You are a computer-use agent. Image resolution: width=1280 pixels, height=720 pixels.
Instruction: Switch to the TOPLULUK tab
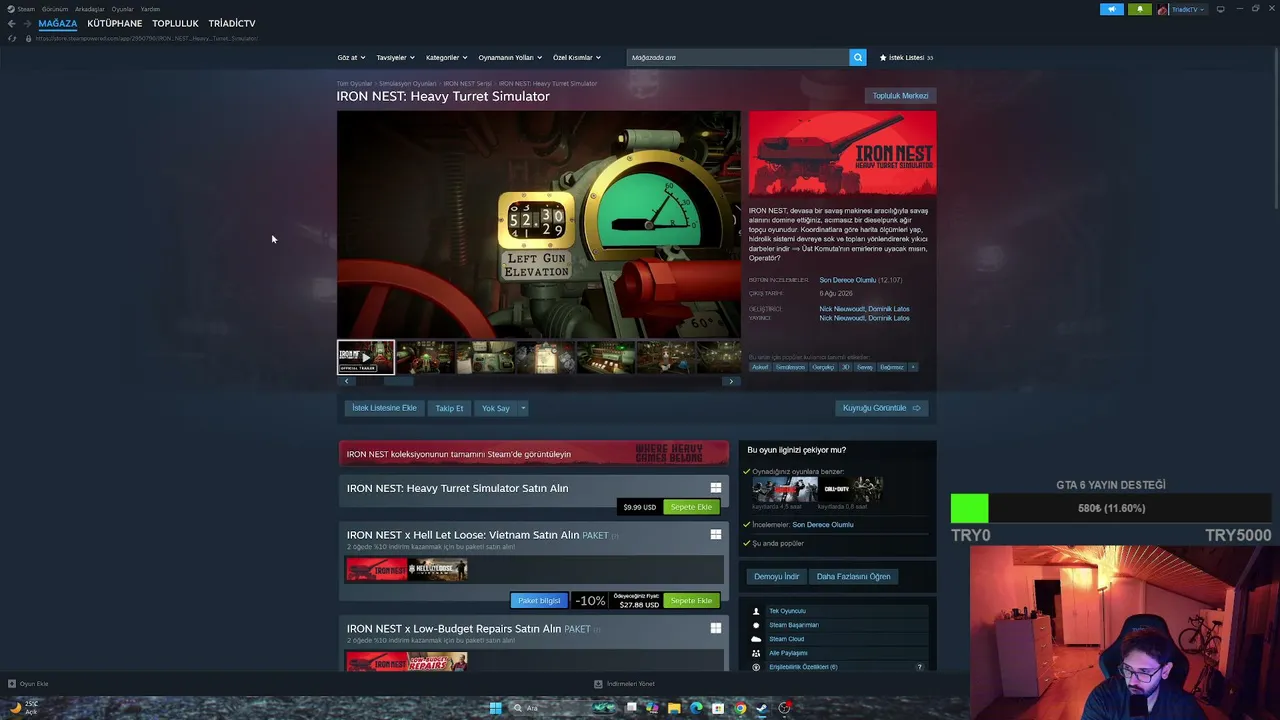tap(175, 23)
